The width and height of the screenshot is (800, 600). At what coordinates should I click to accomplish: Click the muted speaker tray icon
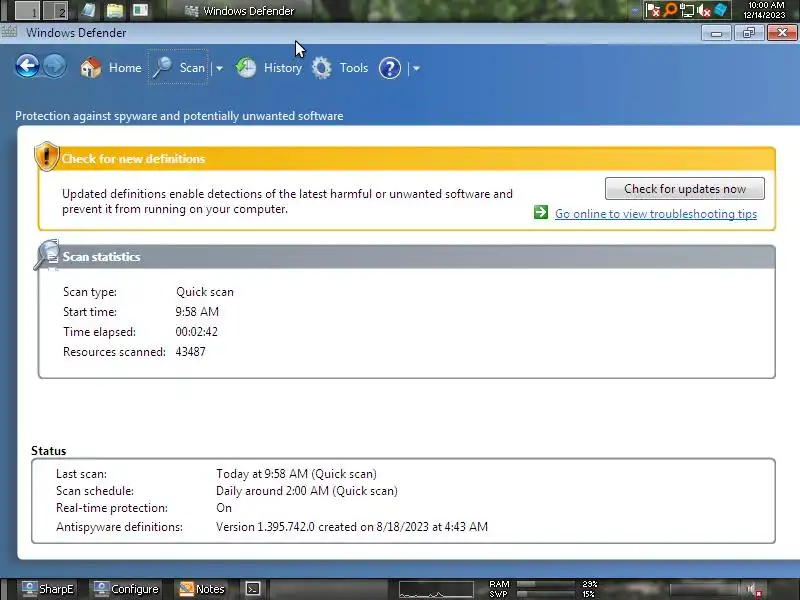click(x=704, y=10)
